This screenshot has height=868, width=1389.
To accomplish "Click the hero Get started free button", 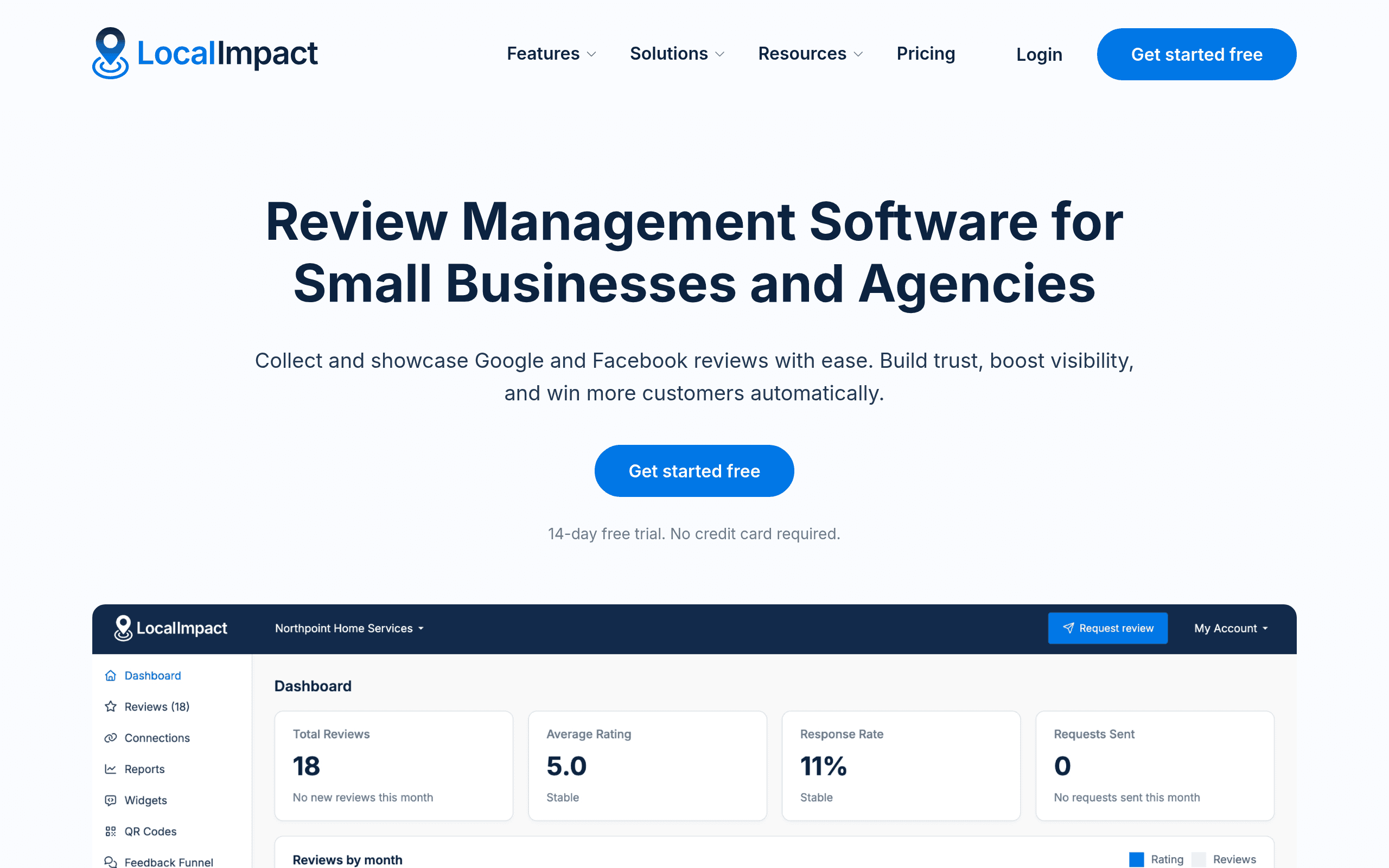I will 694,471.
